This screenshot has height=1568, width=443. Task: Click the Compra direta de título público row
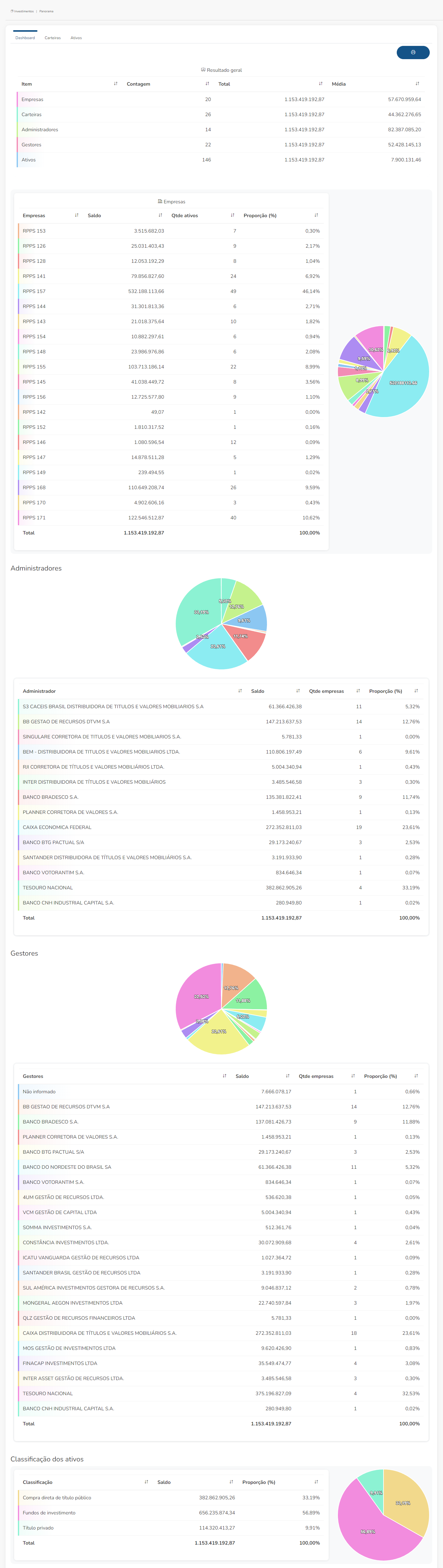[170, 1497]
